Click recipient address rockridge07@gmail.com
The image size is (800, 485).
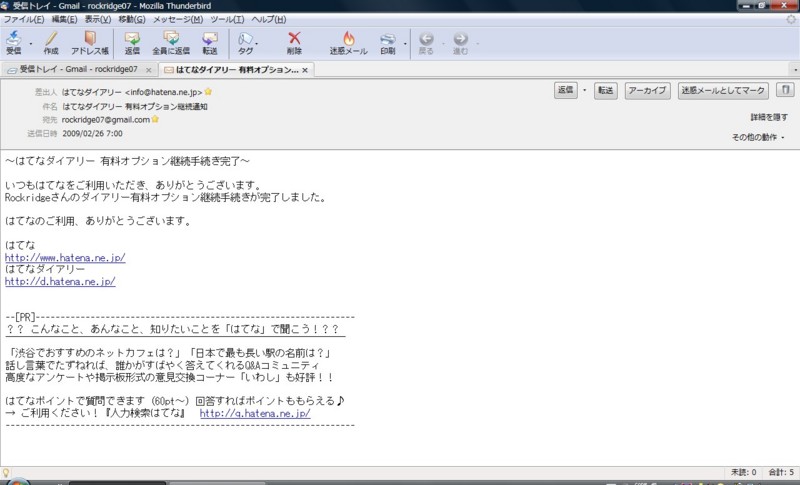point(106,119)
